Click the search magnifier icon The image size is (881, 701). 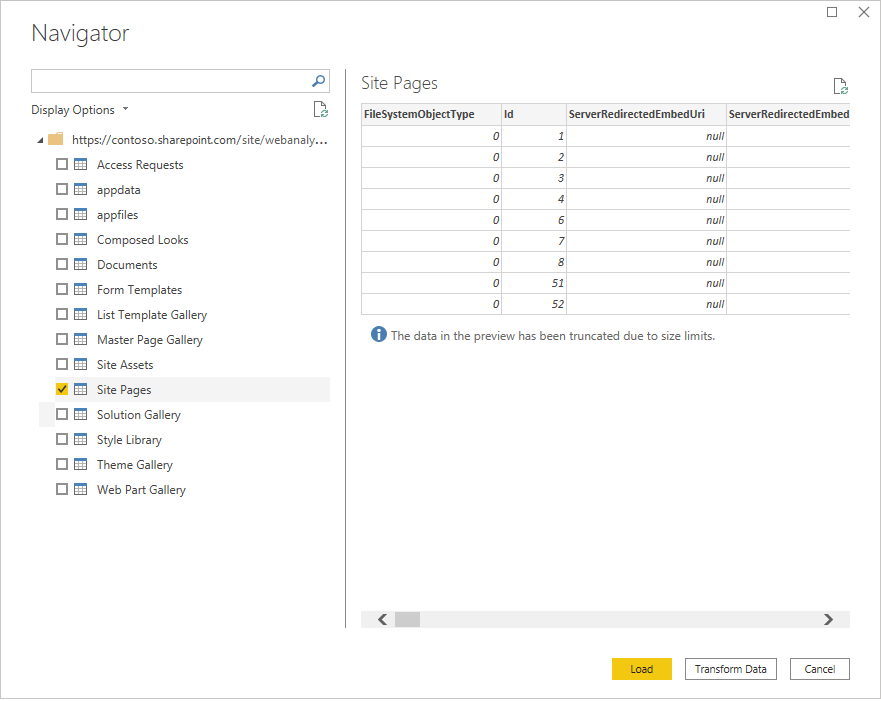pos(318,81)
